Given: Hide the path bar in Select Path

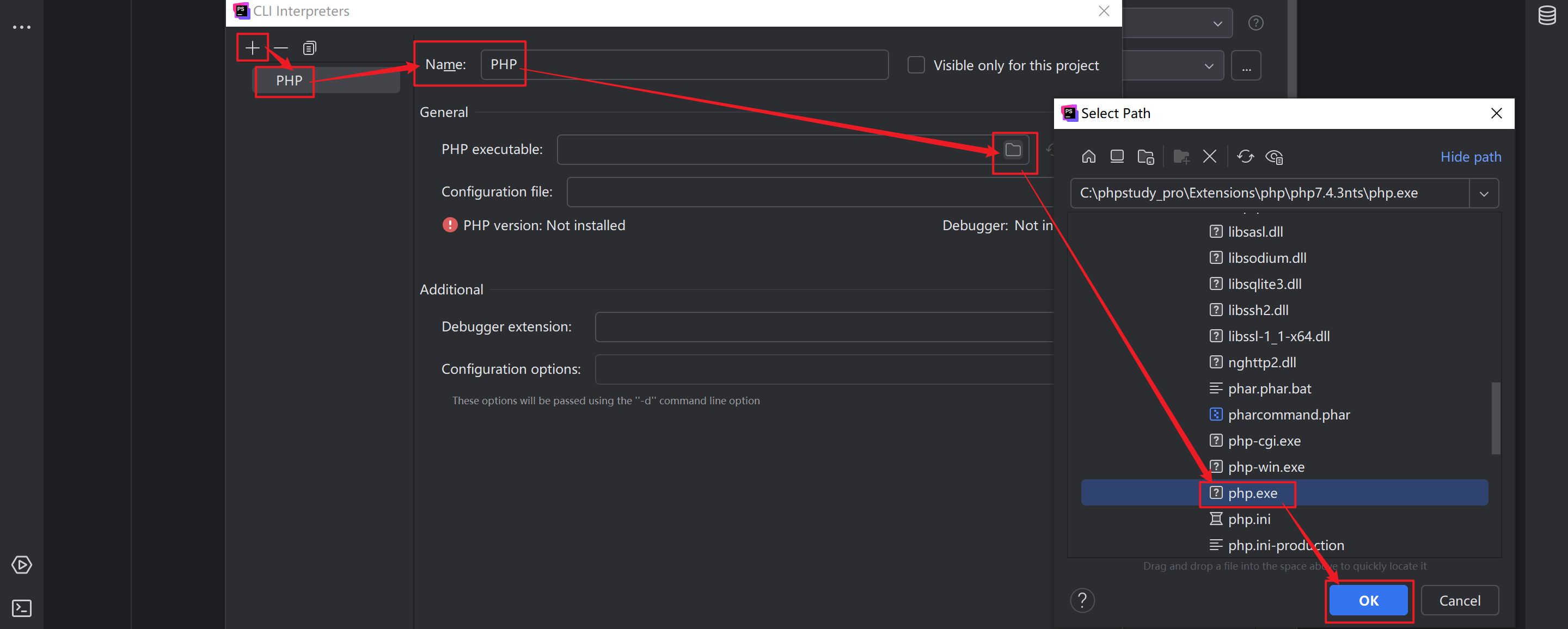Looking at the screenshot, I should (x=1471, y=156).
